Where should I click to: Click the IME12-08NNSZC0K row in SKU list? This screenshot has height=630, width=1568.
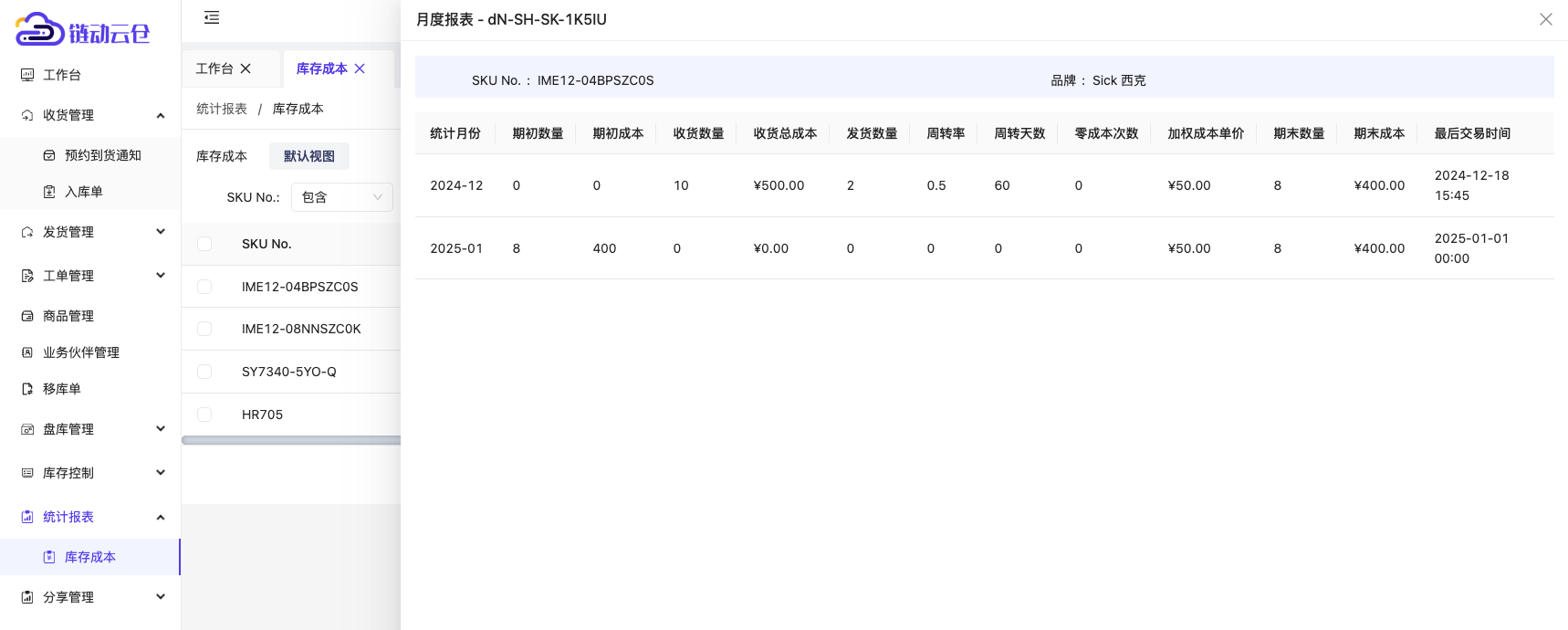[291, 329]
